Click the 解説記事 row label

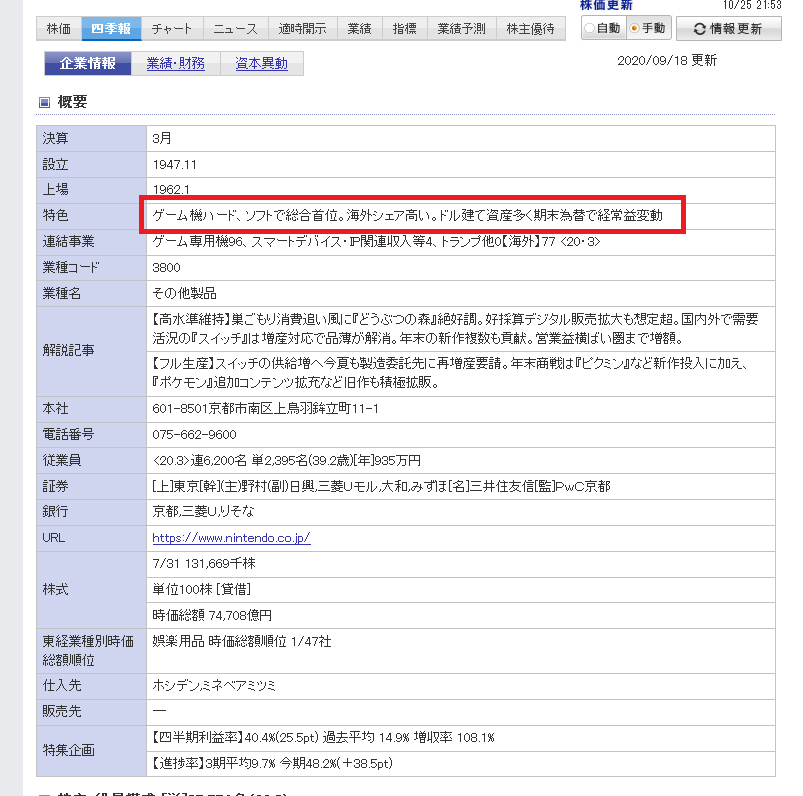pyautogui.click(x=68, y=350)
